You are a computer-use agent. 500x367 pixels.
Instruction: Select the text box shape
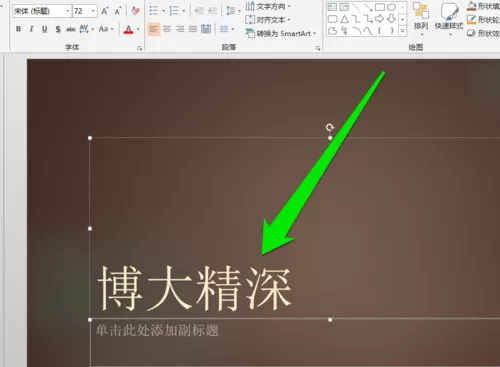tap(332, 7)
